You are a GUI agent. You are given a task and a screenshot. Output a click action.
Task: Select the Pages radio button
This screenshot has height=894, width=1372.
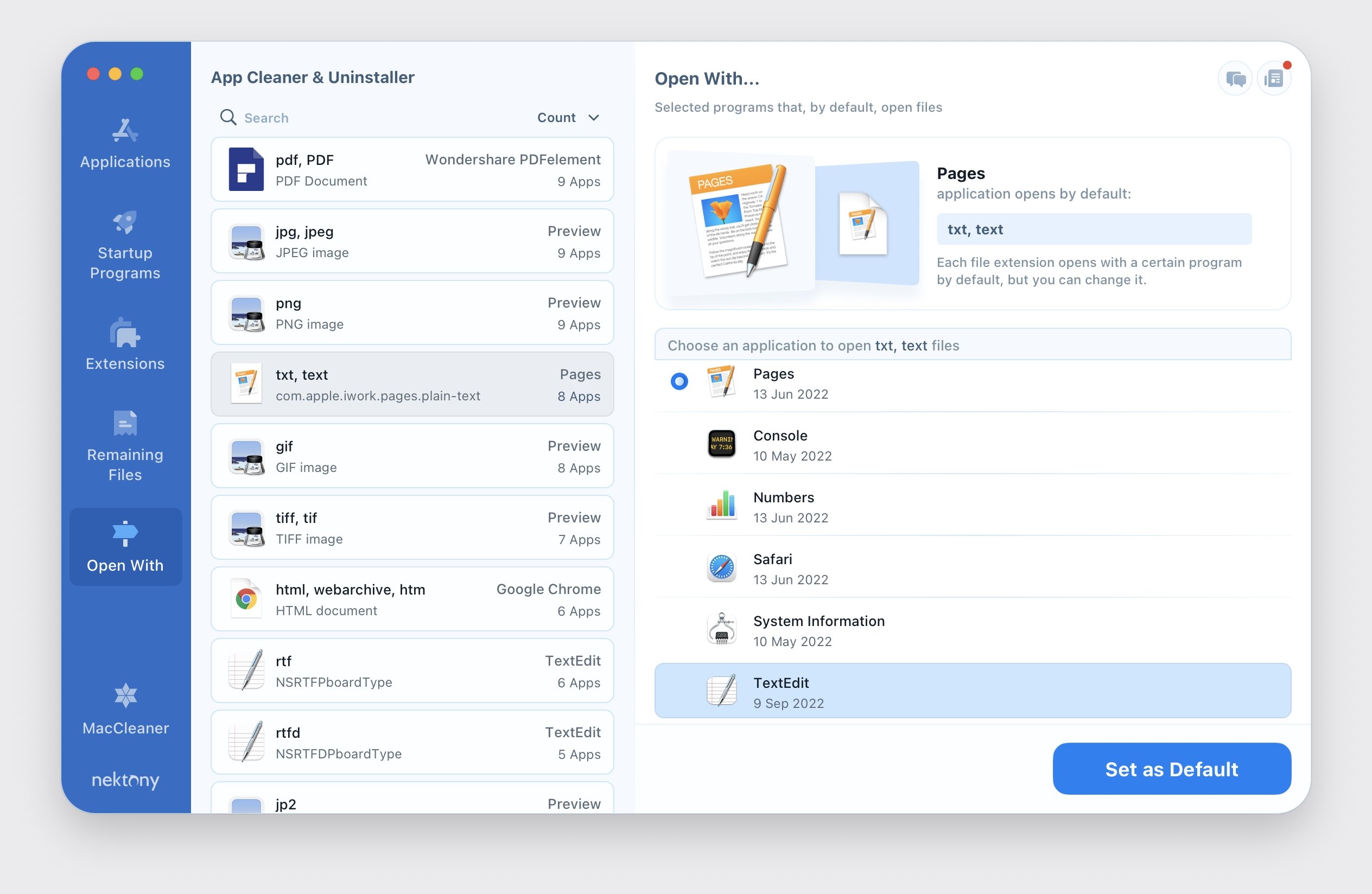[x=679, y=381]
